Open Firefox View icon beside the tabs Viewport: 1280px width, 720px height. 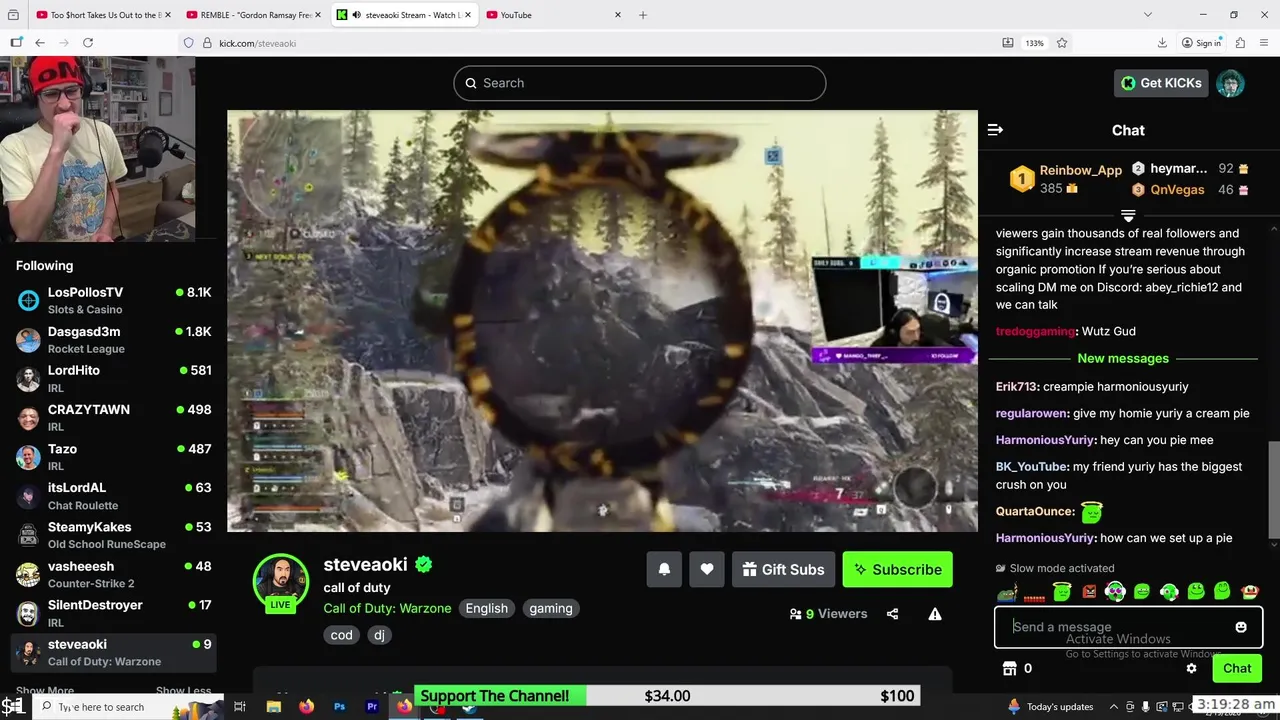point(15,15)
